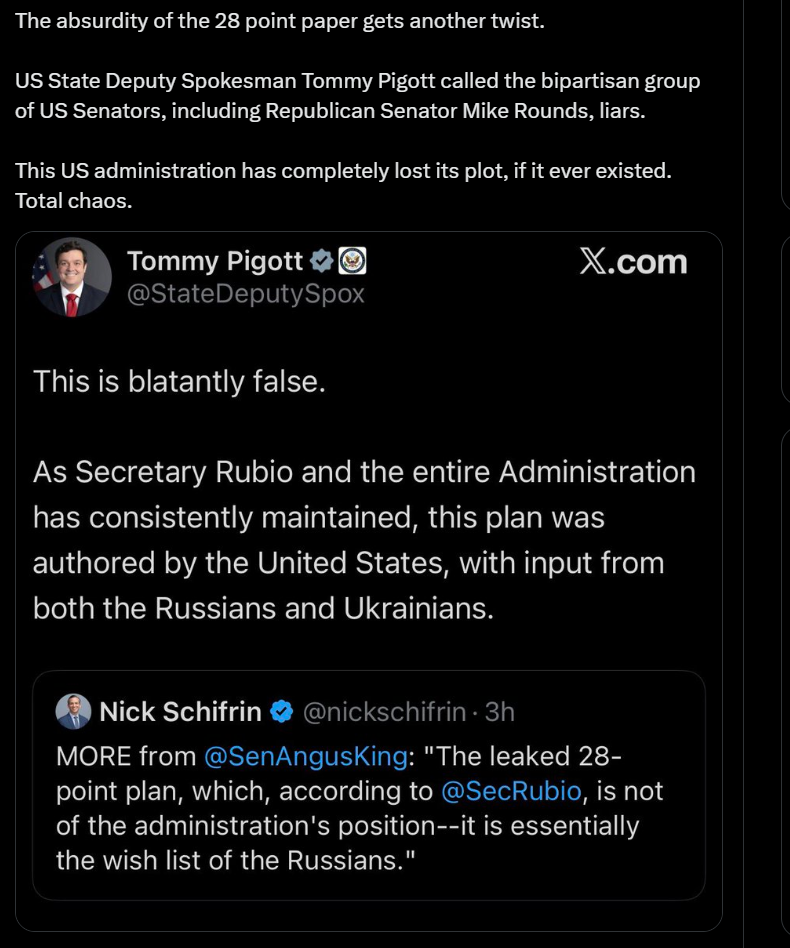Open the Tommy Pigott display name

coord(215,261)
